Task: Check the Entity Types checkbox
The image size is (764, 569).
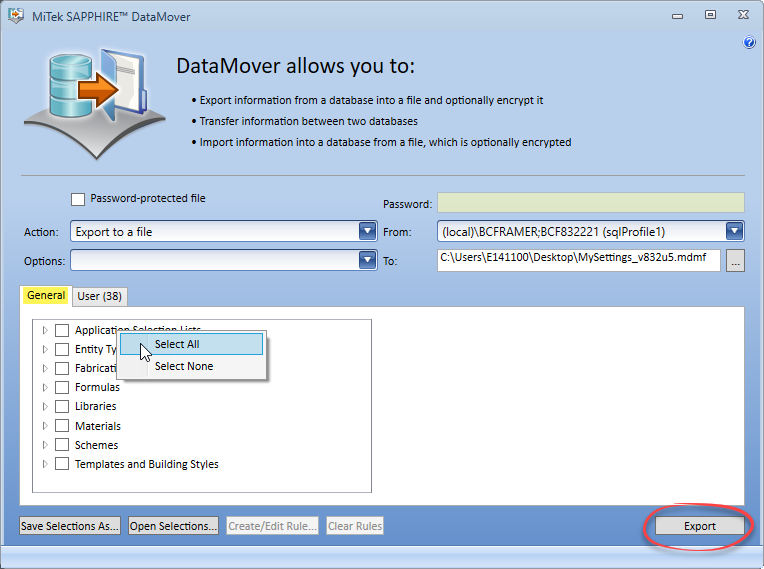Action: pyautogui.click(x=62, y=349)
